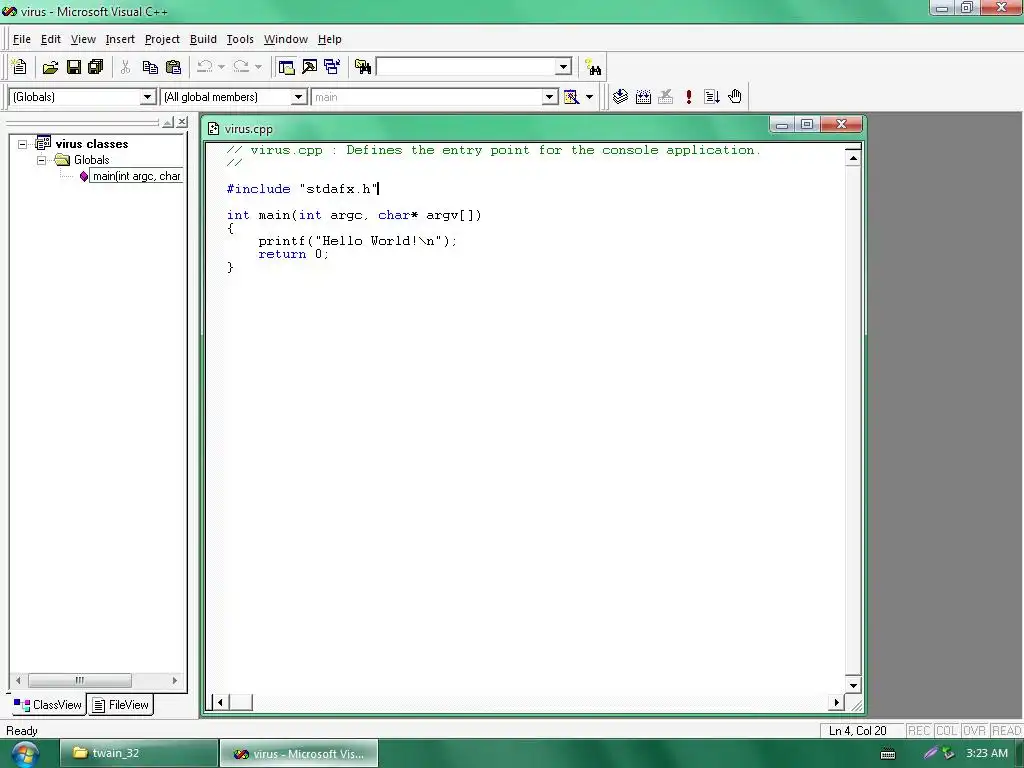Viewport: 1024px width, 768px height.
Task: Open the Undo history dropdown arrow
Action: (221, 67)
